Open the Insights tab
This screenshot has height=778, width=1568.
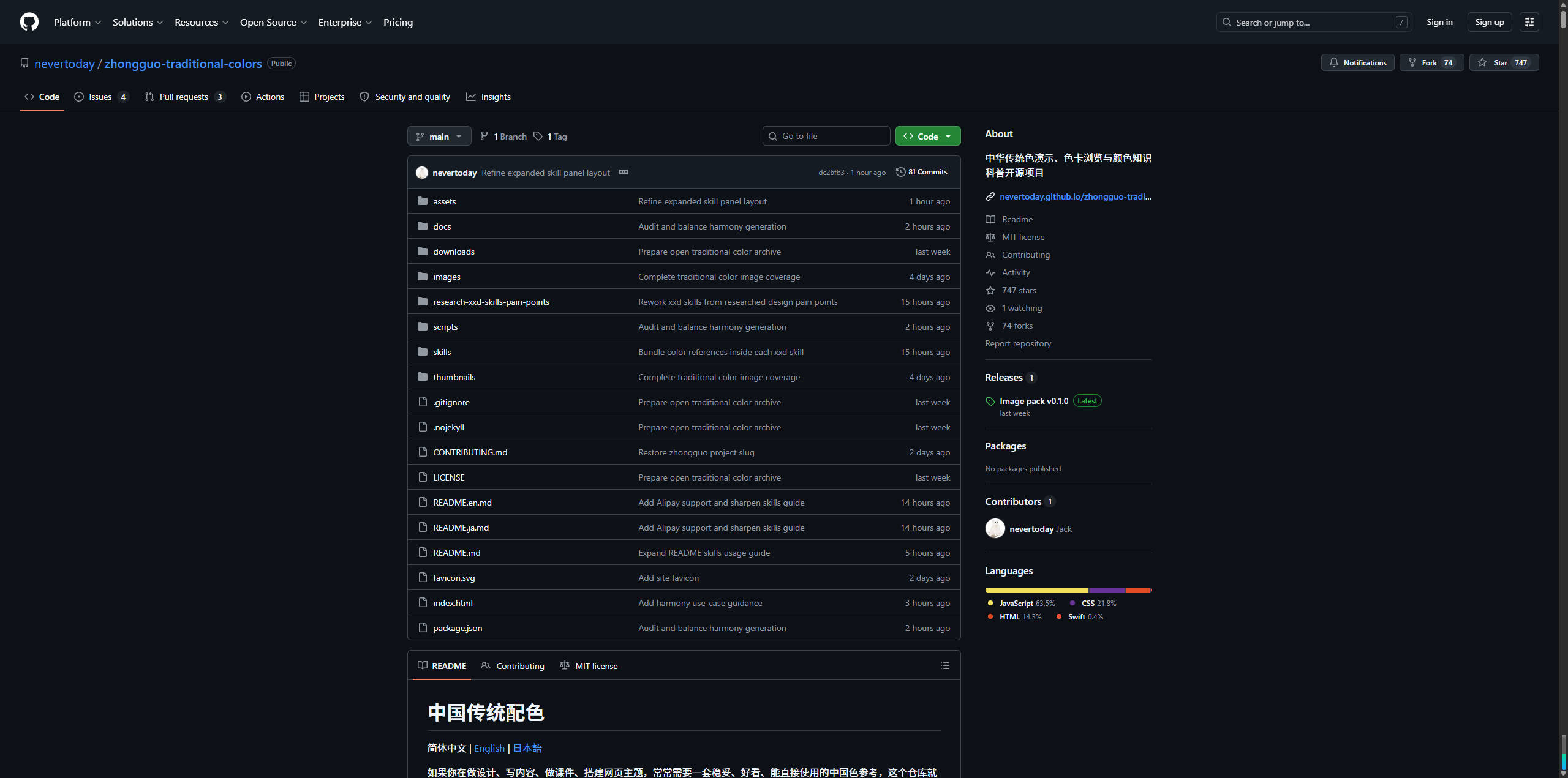click(x=488, y=97)
